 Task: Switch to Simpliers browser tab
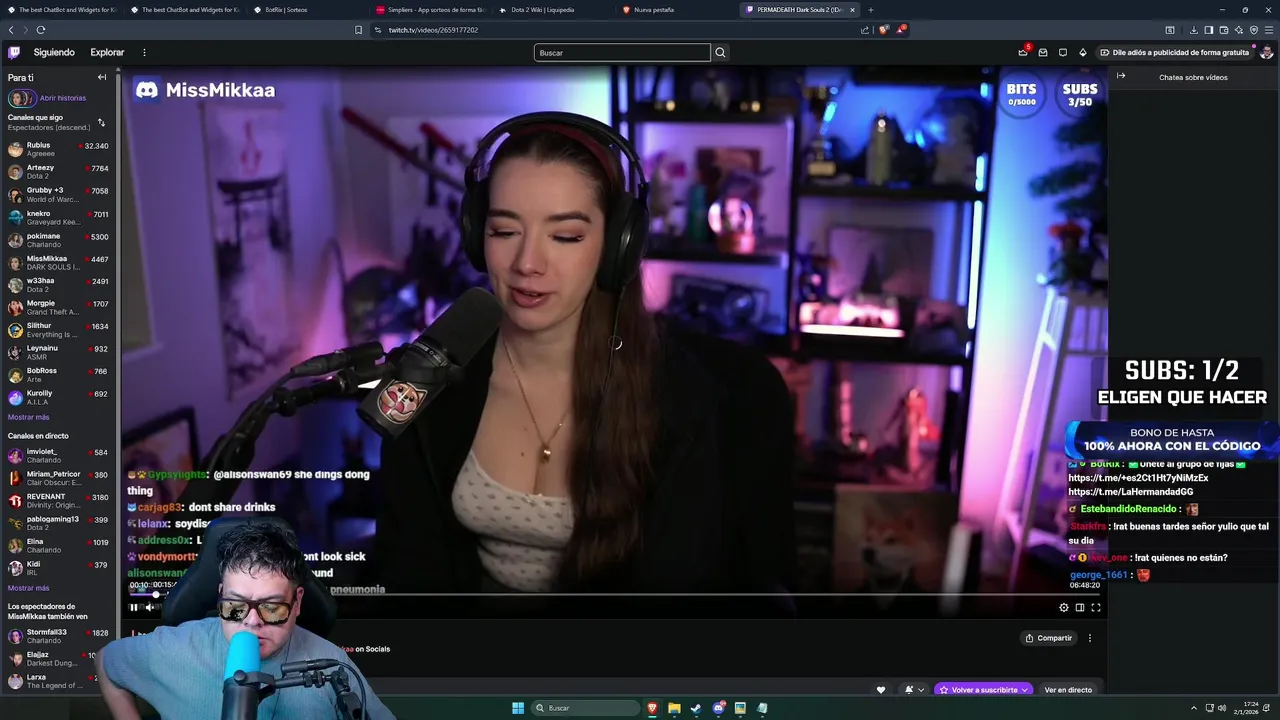point(430,10)
